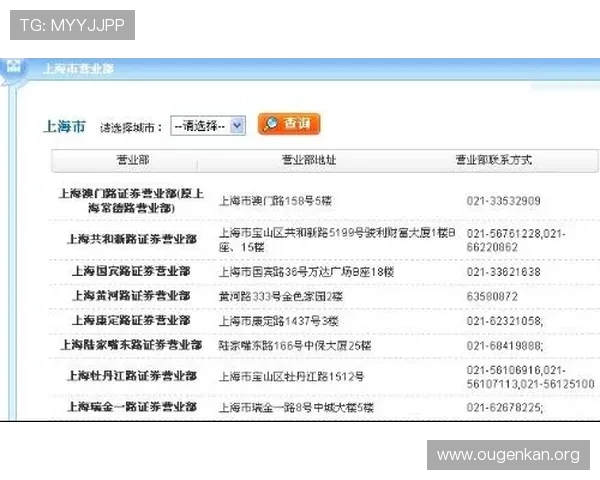
Task: Click address 黄河路333号金色家园2楼
Action: [x=280, y=297]
